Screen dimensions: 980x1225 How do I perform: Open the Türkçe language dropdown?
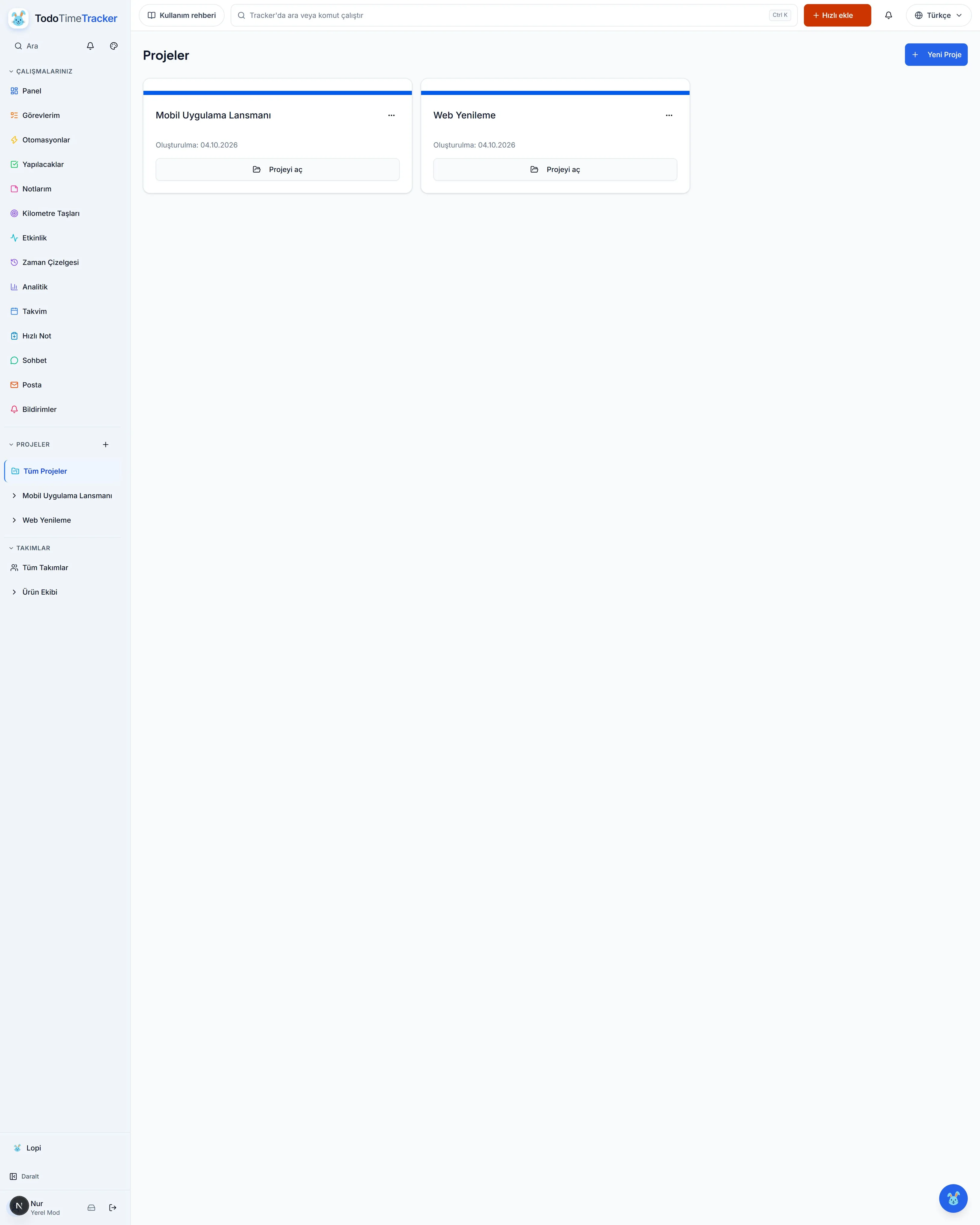click(938, 15)
